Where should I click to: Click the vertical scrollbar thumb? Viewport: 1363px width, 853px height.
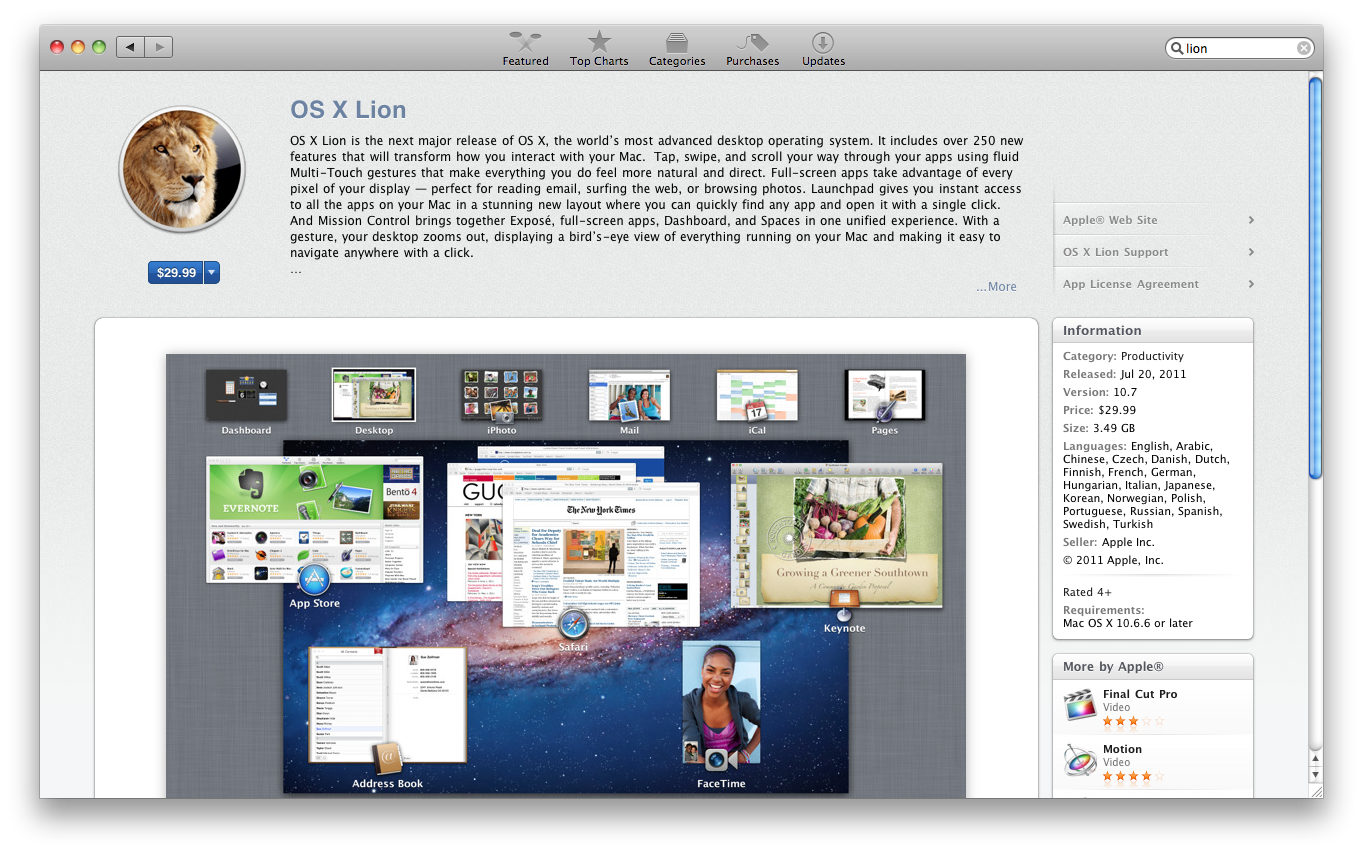point(1315,278)
